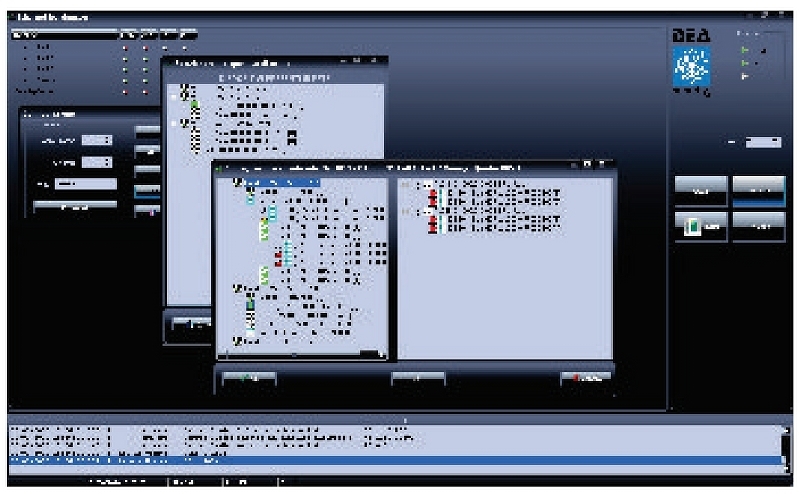Image resolution: width=800 pixels, height=494 pixels.
Task: Collapse the highlighted root node in the front tree
Action: click(236, 183)
